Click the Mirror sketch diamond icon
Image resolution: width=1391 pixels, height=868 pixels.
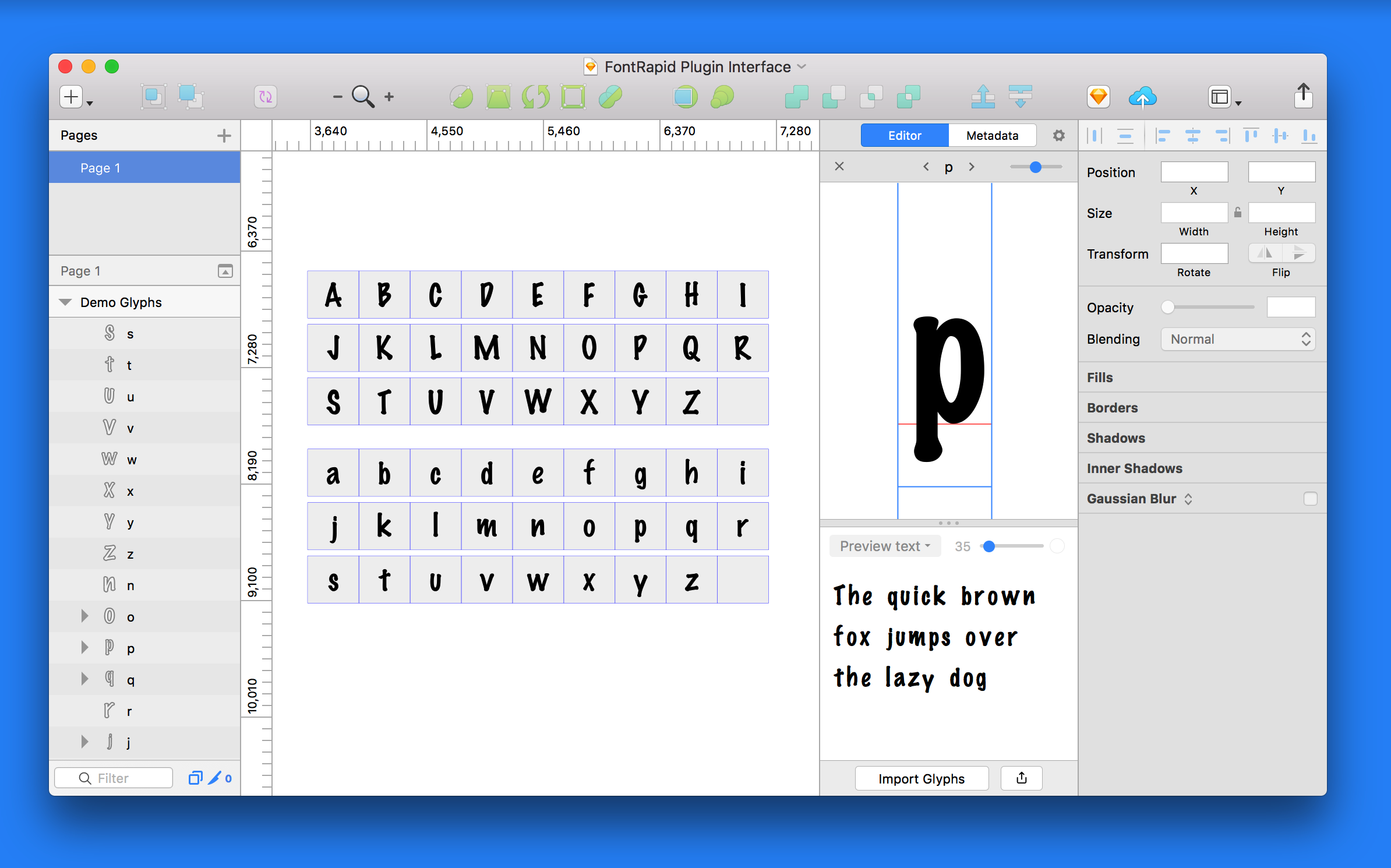point(1099,97)
